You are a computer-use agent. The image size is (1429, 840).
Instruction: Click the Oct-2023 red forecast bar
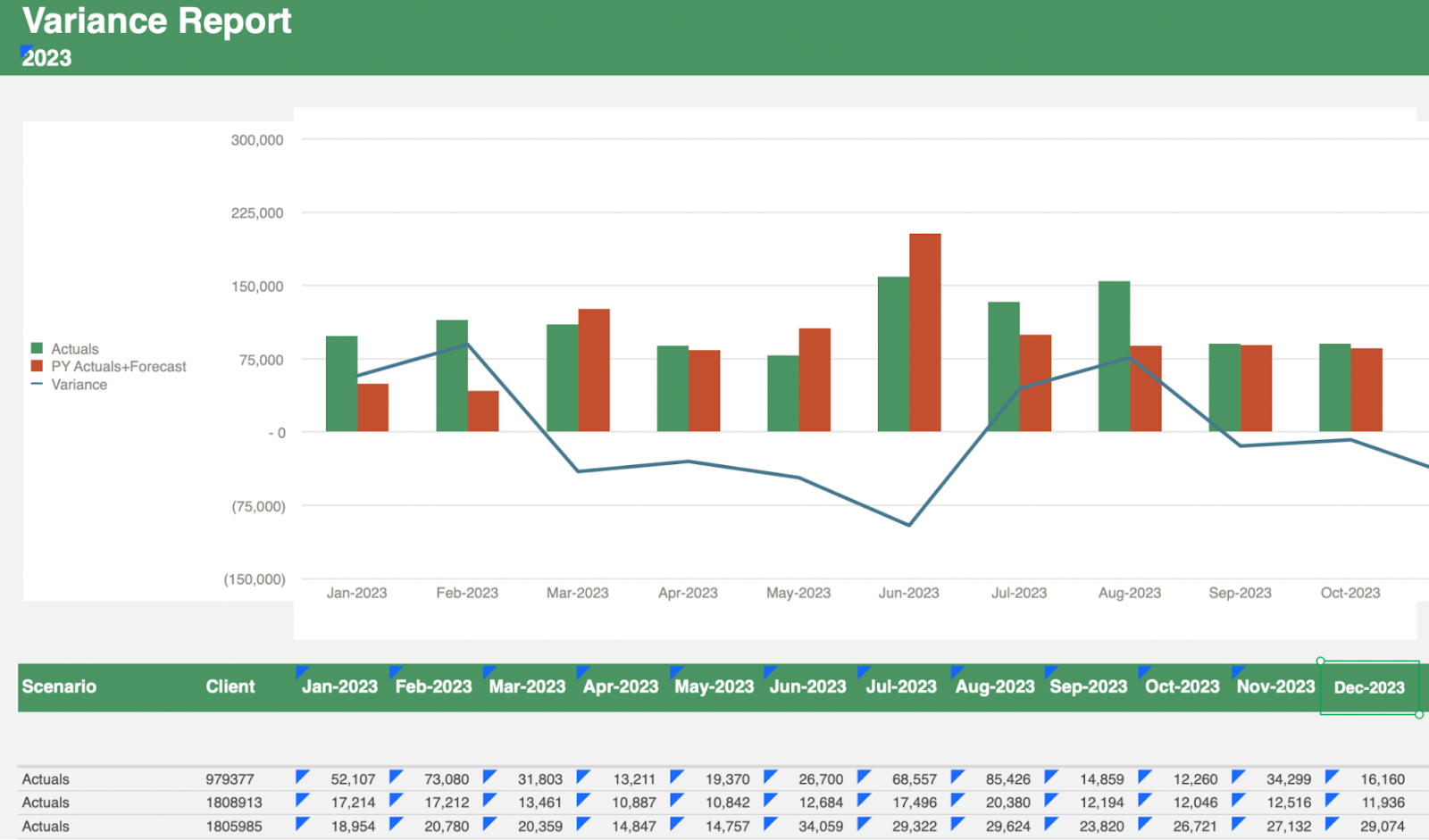1366,390
